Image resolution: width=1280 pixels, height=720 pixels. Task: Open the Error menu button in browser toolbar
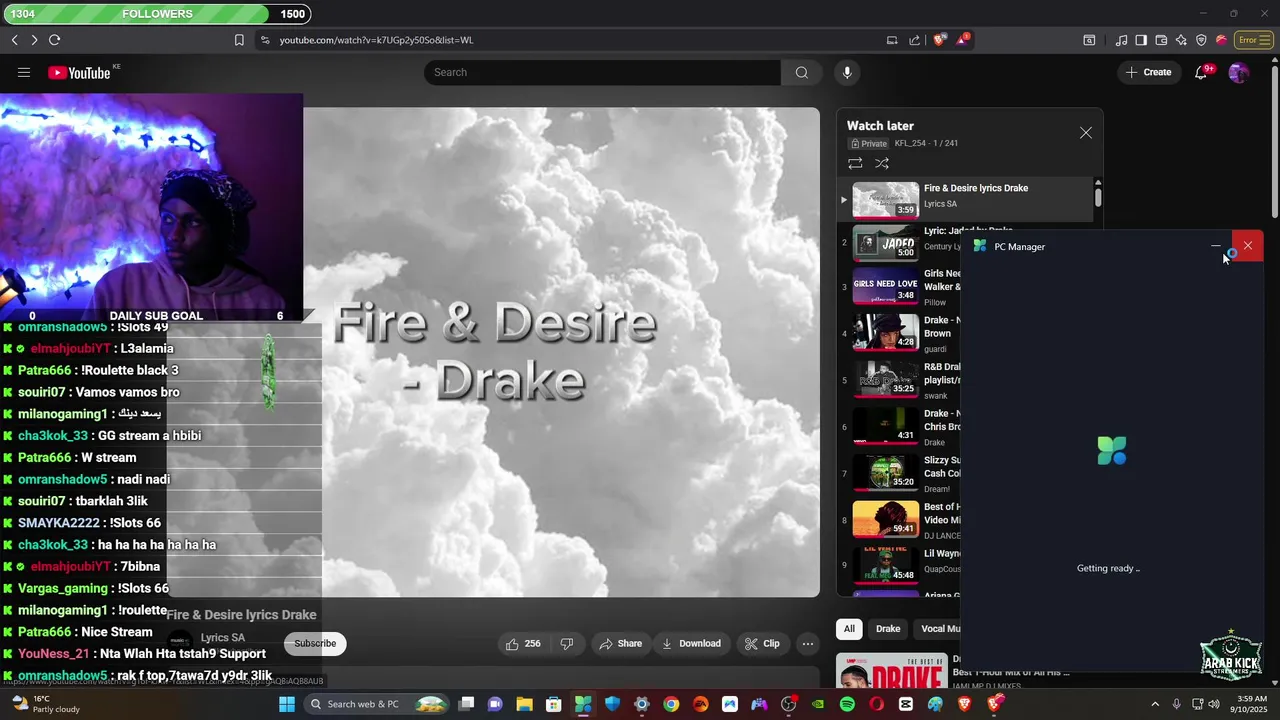pyautogui.click(x=1253, y=40)
